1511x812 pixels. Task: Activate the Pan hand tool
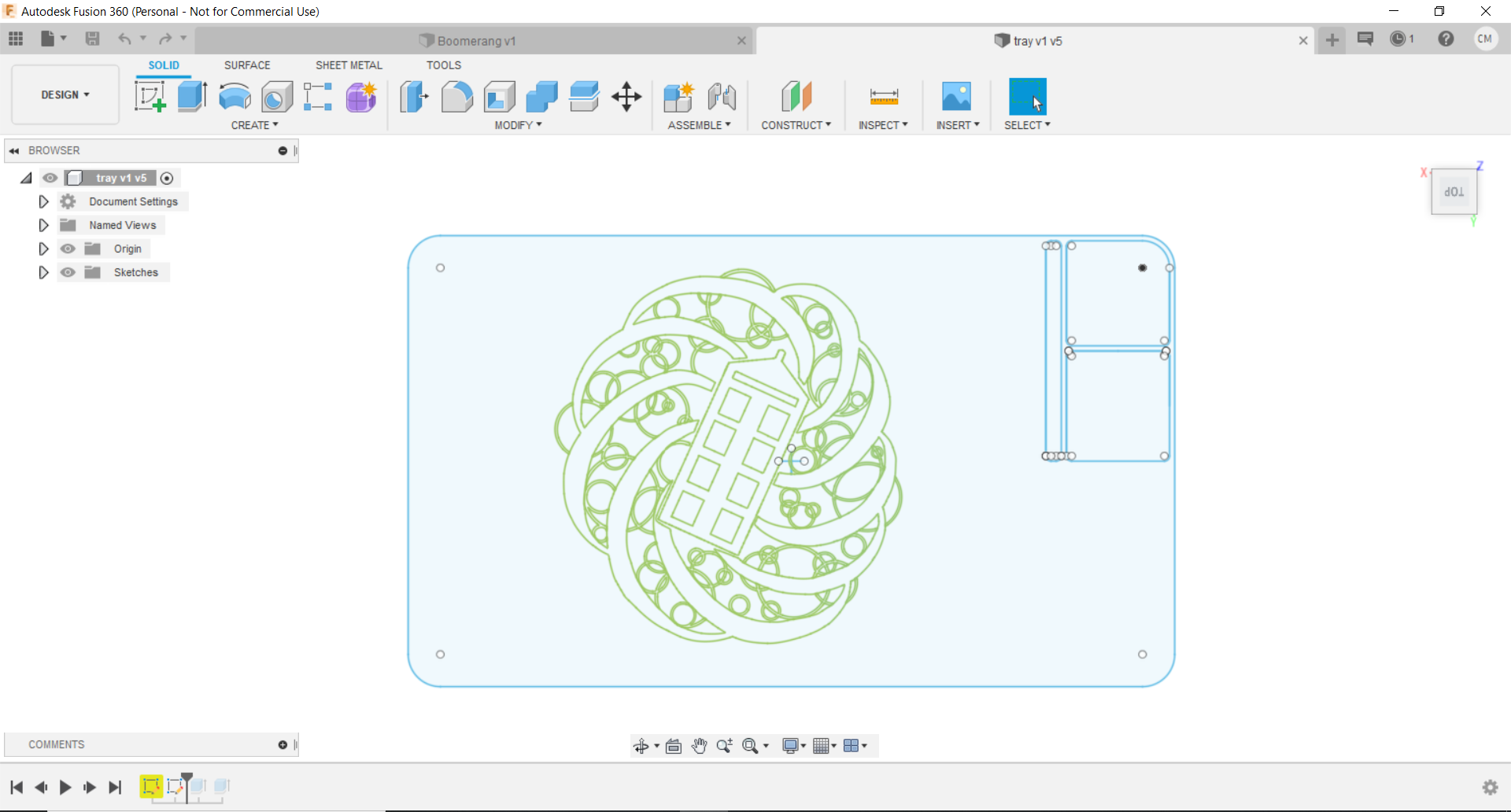[x=700, y=746]
